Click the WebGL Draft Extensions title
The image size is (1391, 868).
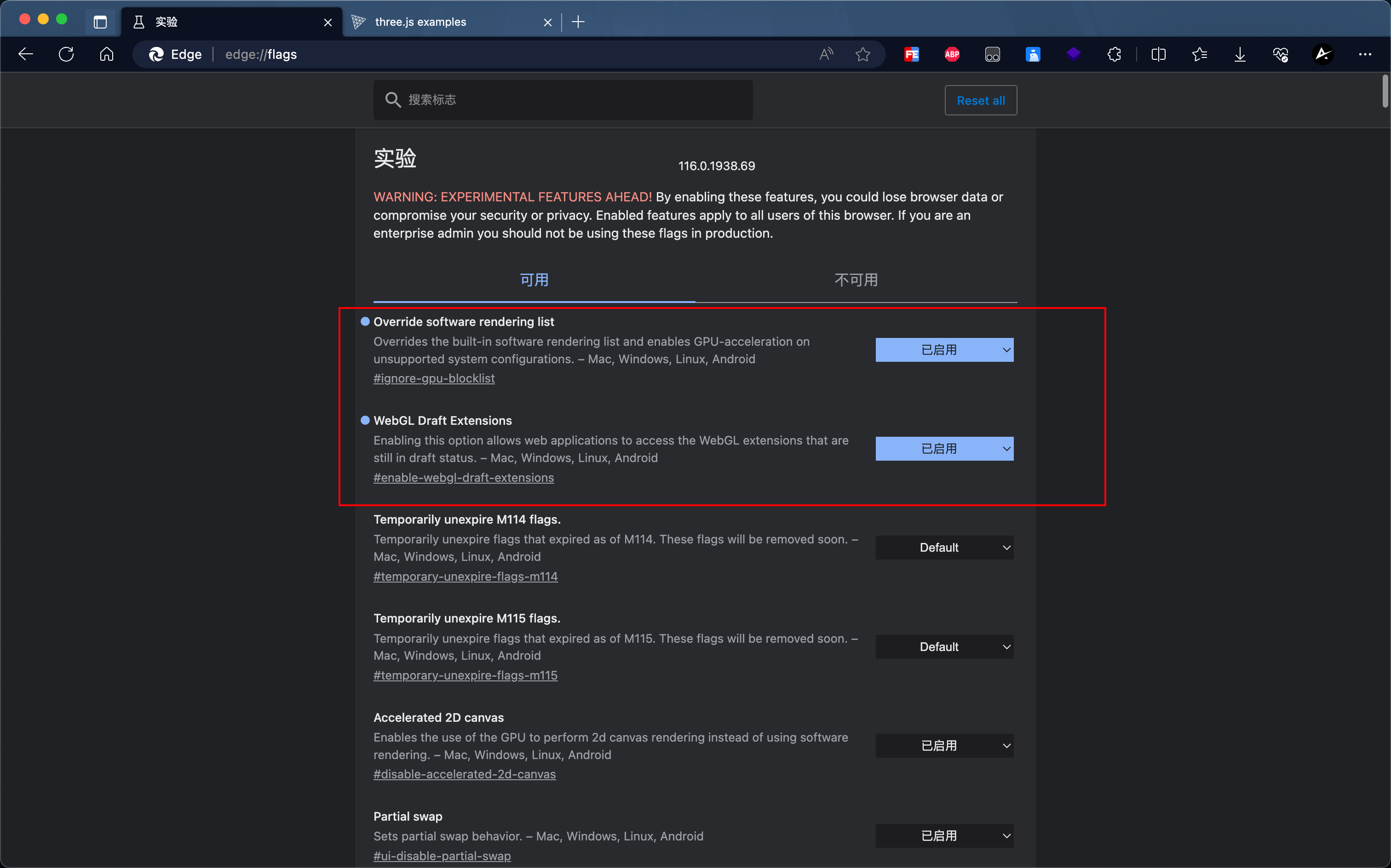pyautogui.click(x=443, y=420)
